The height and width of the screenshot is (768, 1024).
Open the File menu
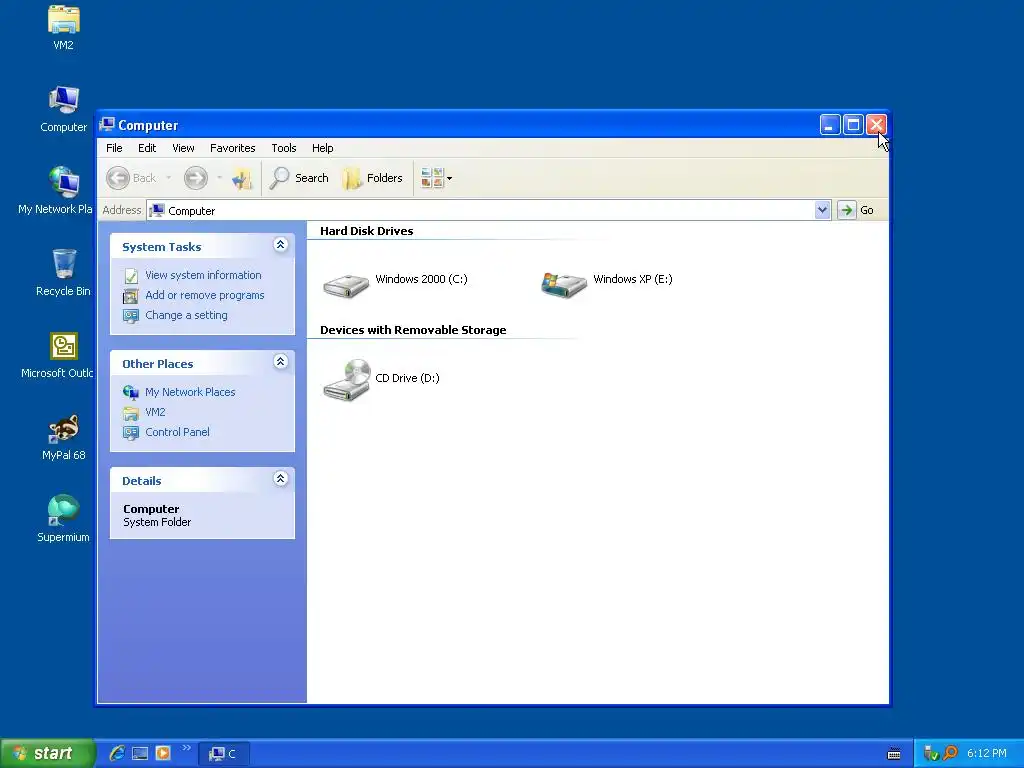[114, 148]
